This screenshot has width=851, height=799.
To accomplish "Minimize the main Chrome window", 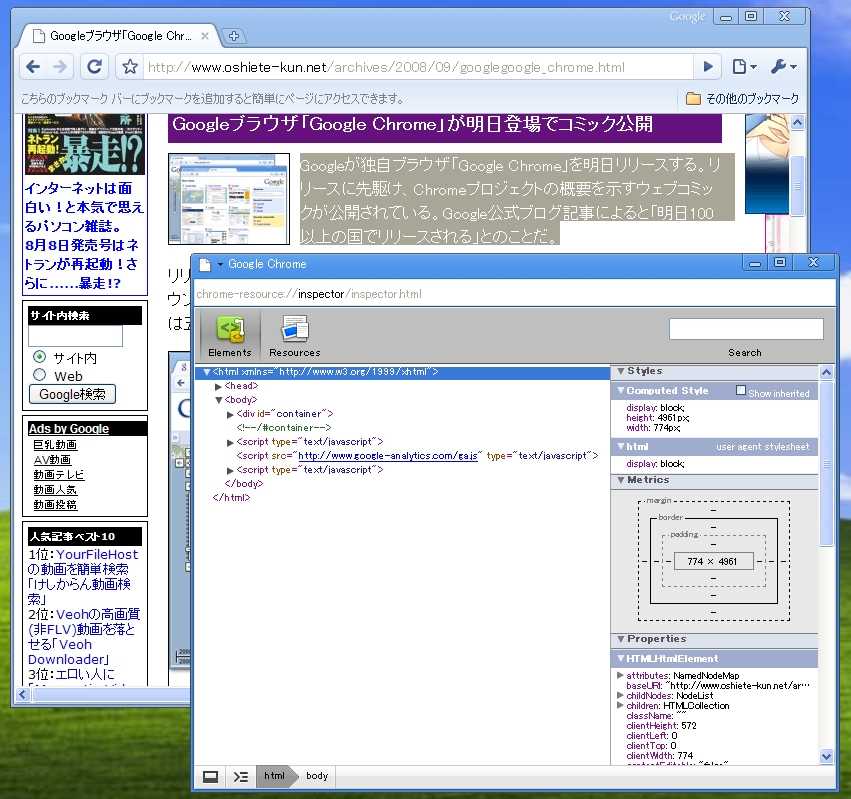I will click(726, 17).
